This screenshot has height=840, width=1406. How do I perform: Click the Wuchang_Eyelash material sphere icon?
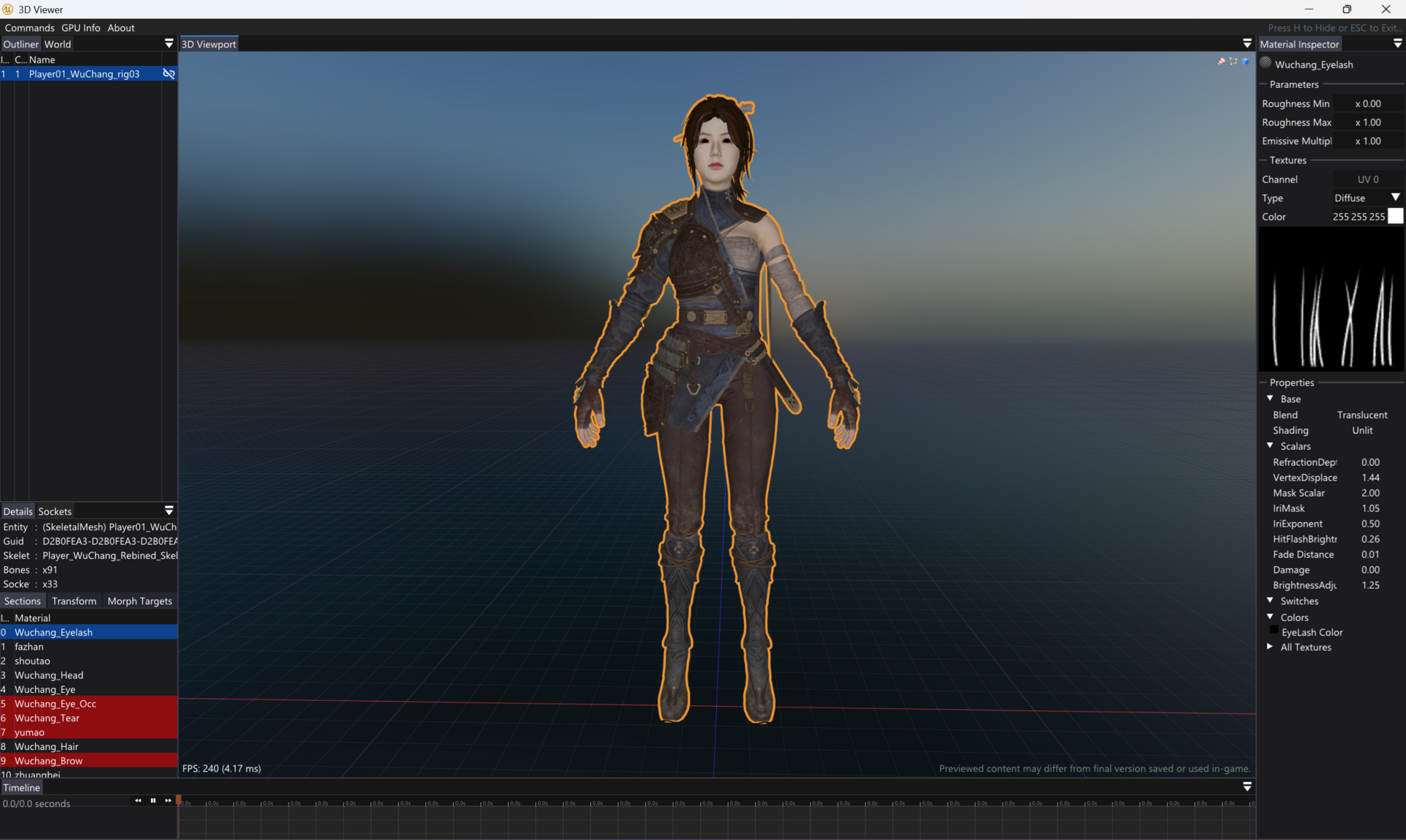[x=1265, y=64]
